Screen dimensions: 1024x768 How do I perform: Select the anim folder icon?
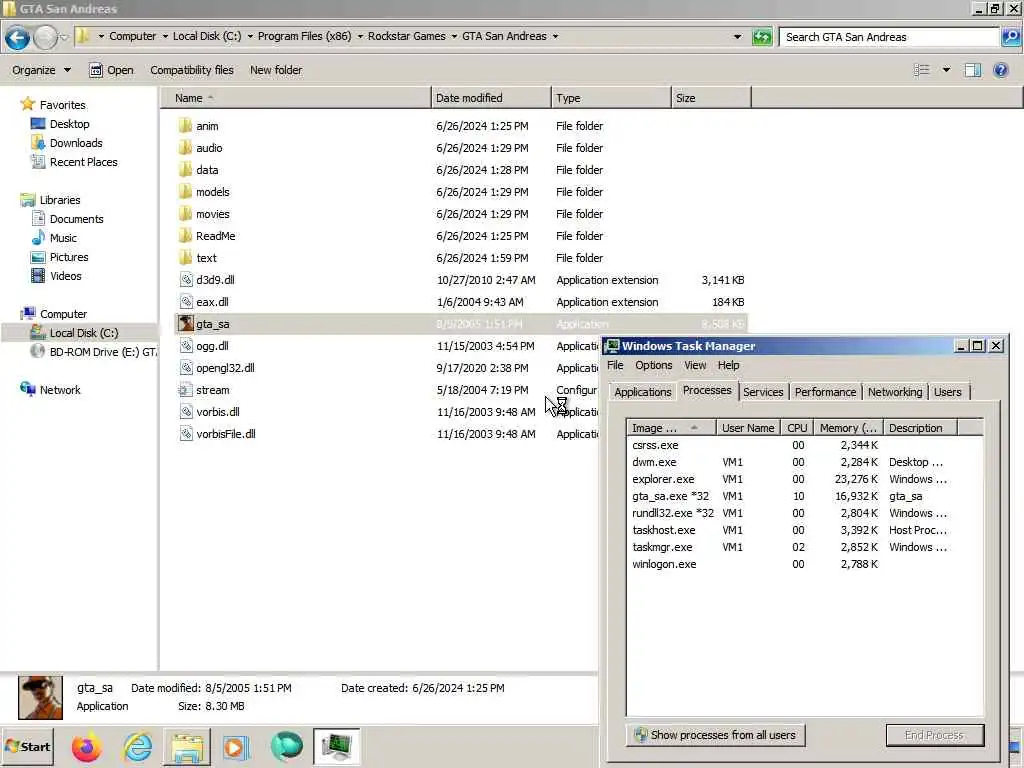coord(185,125)
